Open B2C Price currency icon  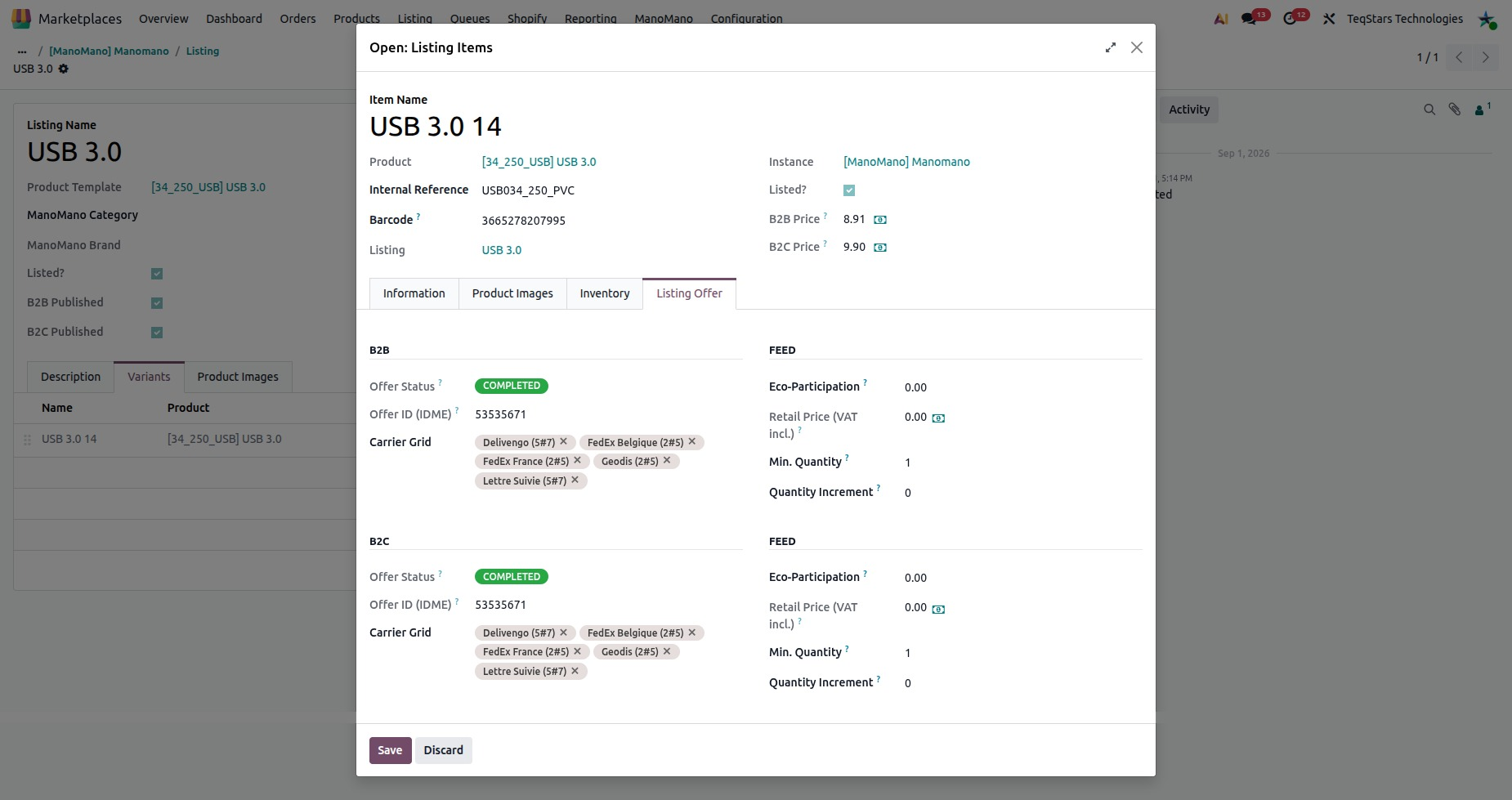880,248
